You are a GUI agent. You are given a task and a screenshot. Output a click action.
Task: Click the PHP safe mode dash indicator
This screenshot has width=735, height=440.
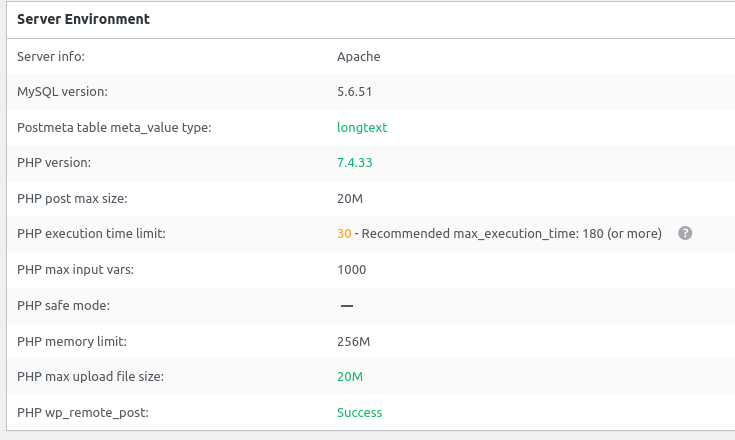(x=347, y=306)
